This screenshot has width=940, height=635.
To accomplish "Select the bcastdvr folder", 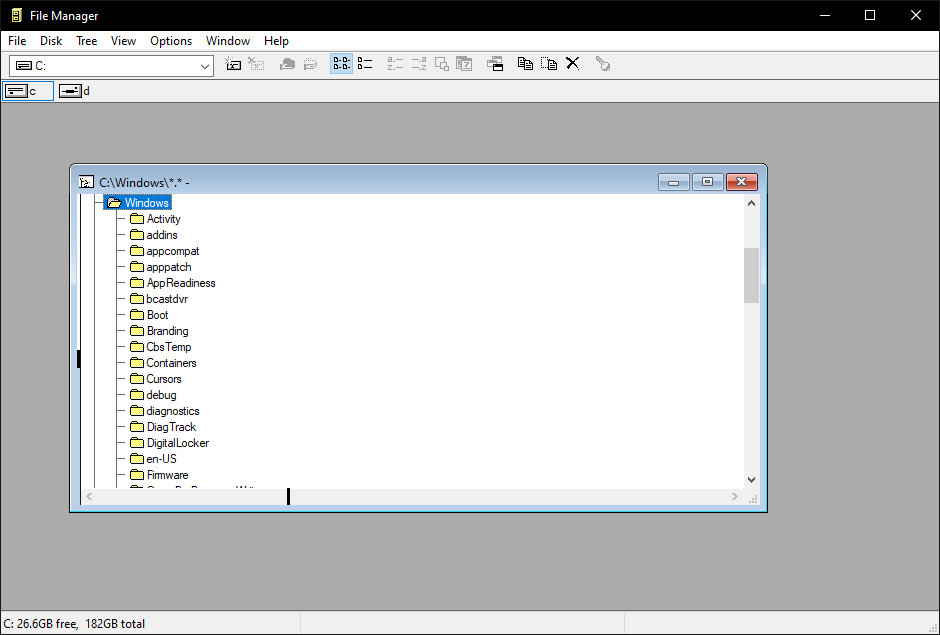I will pos(159,299).
